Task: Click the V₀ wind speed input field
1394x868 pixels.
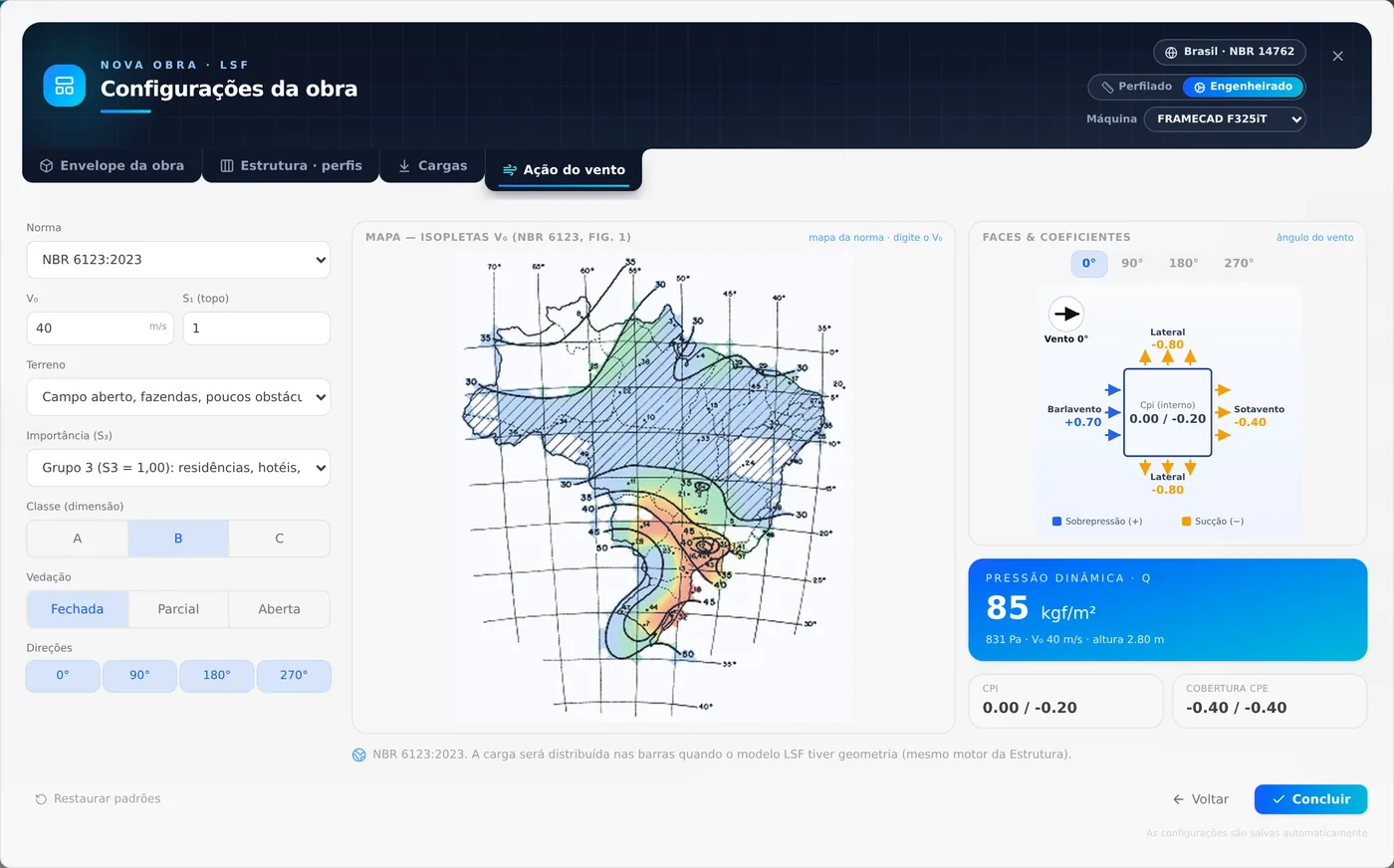Action: point(101,328)
